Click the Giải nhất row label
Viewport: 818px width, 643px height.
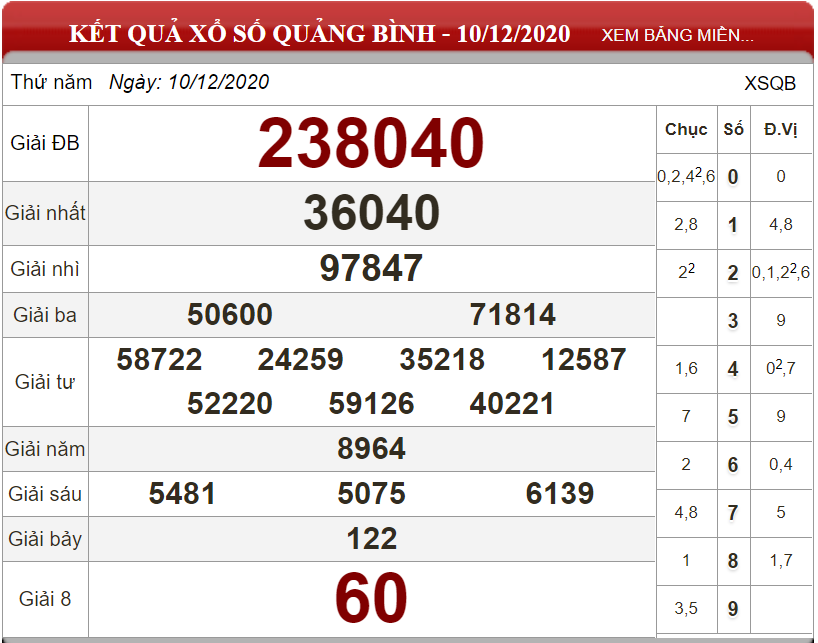[45, 213]
